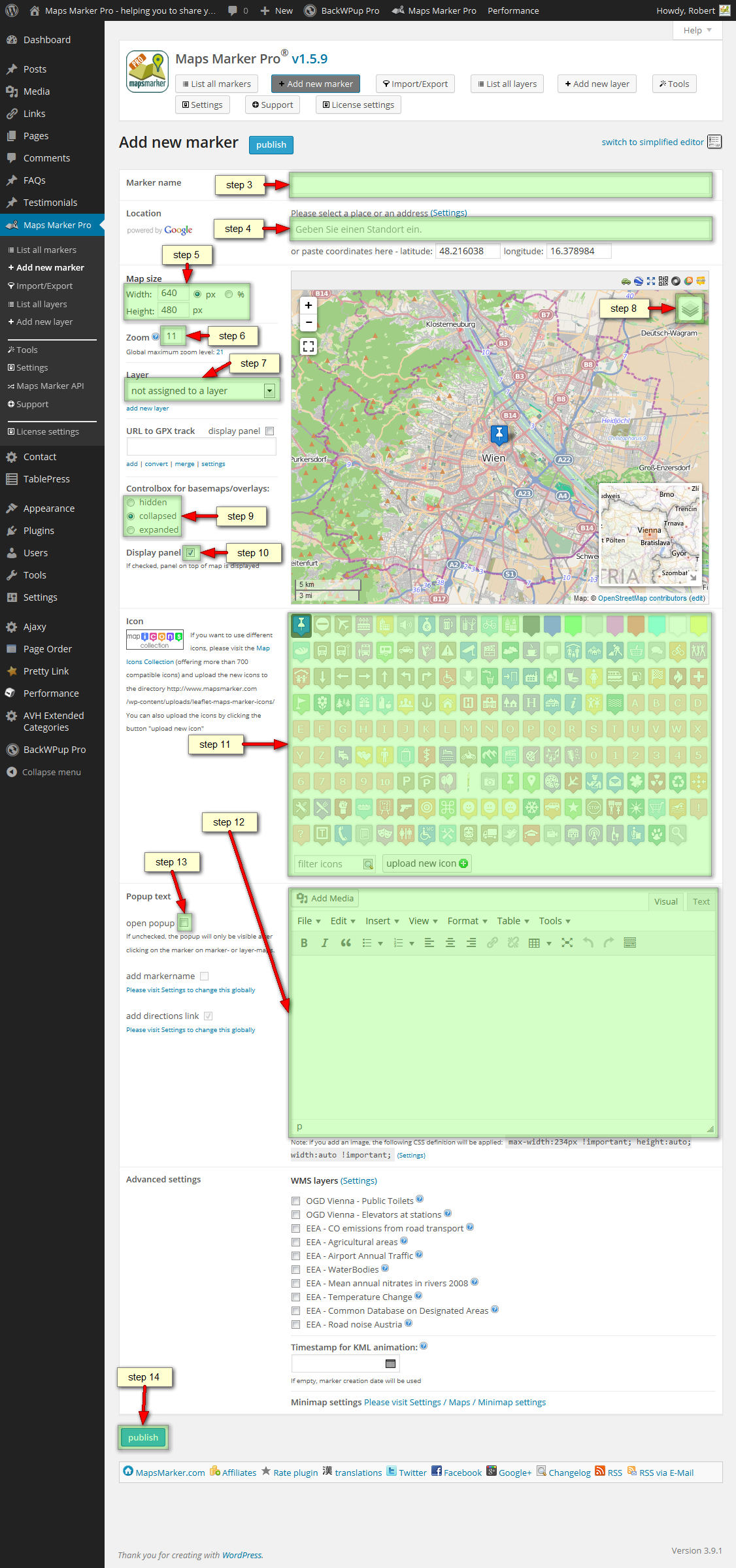Open the basemap layers control on map
736x1568 pixels.
point(690,309)
